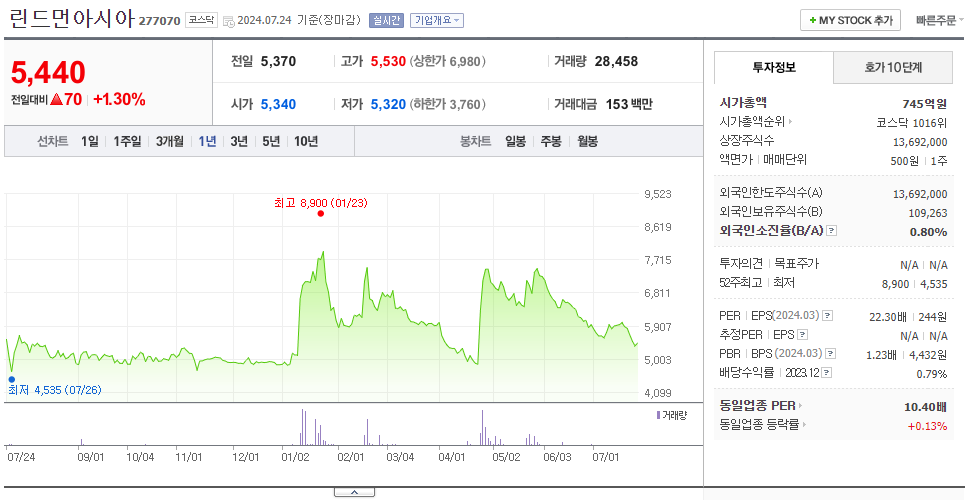Click the 상한가 6,980 text
This screenshot has height=500, width=968.
[448, 62]
